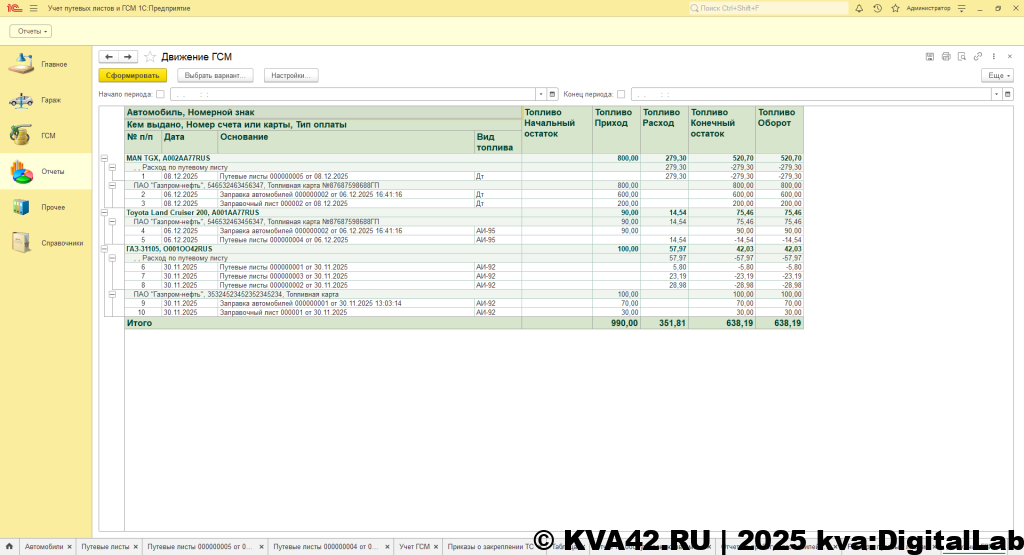Click the Сформировать button
The width and height of the screenshot is (1024, 555).
point(133,75)
